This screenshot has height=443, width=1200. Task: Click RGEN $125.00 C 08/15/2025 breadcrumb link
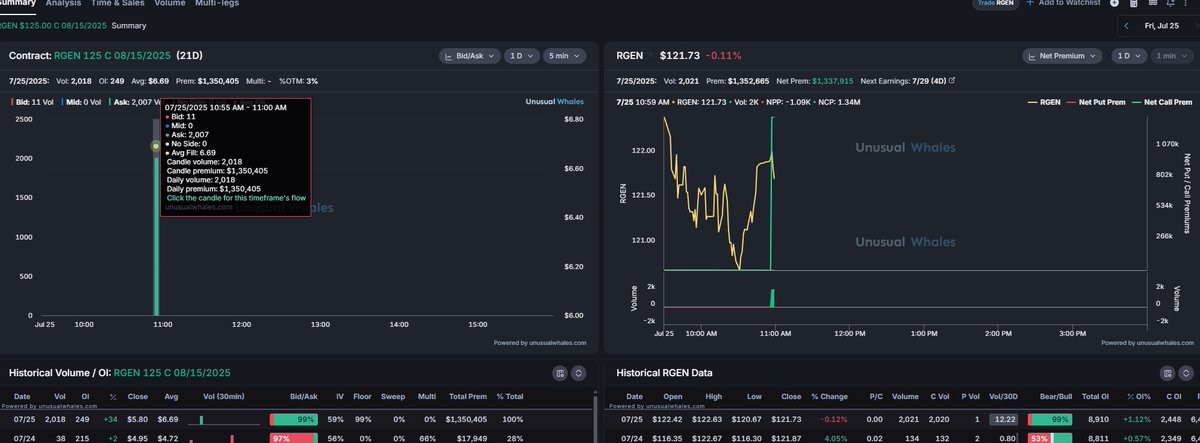pos(53,25)
